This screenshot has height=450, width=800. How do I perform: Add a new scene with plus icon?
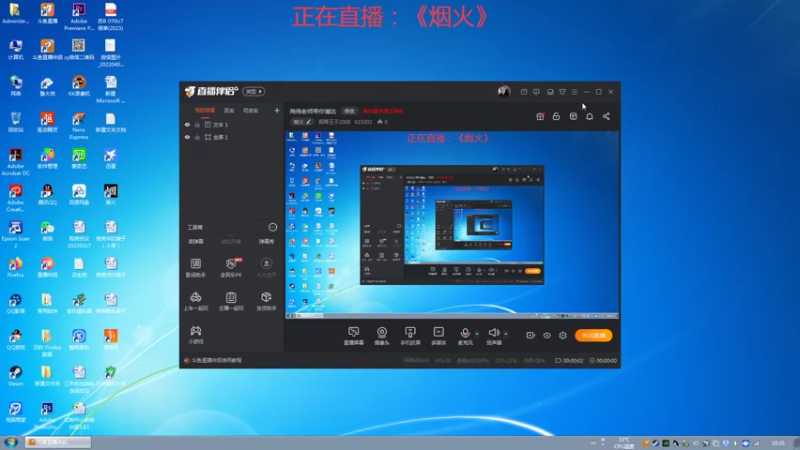[277, 110]
